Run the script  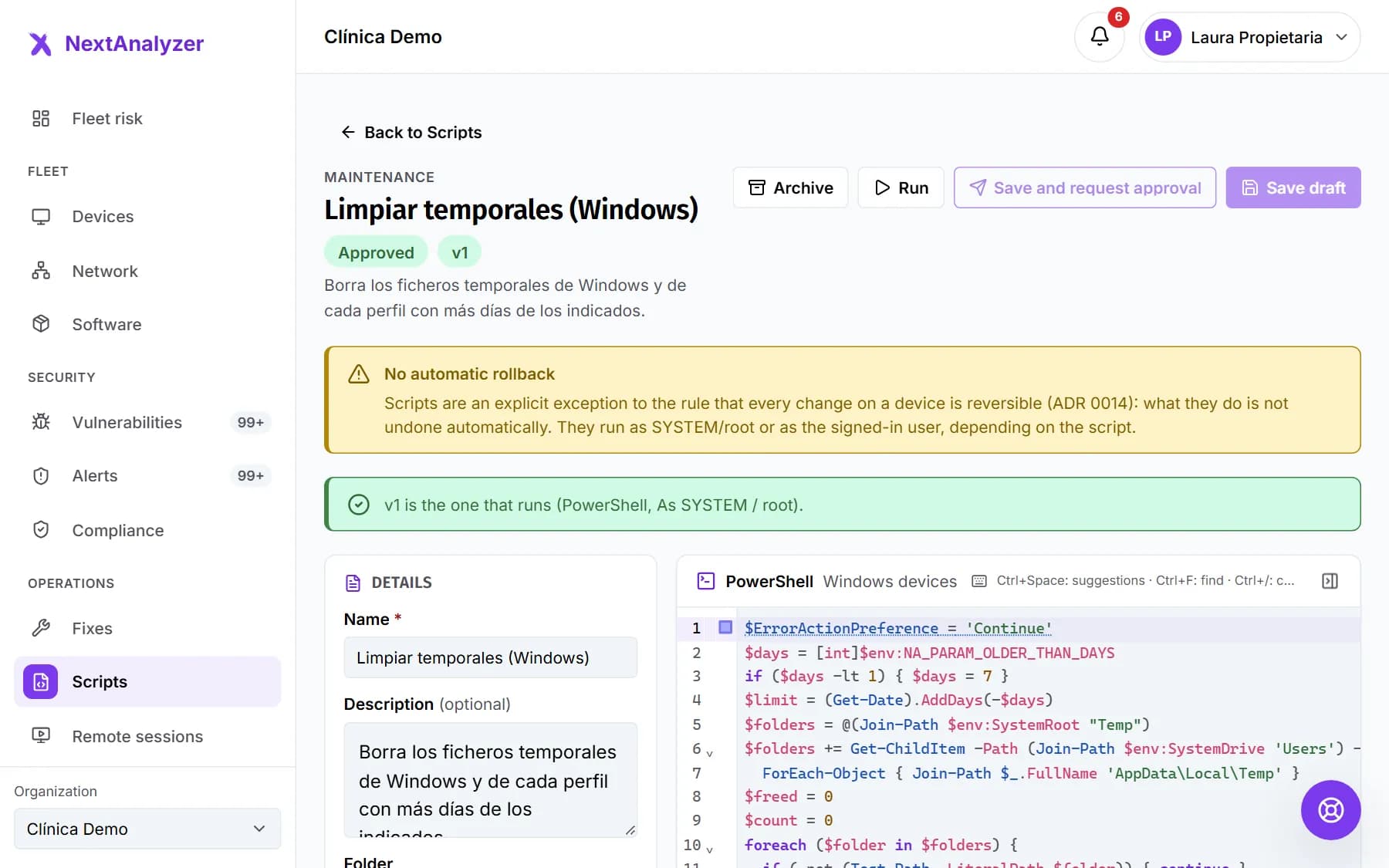tap(901, 187)
